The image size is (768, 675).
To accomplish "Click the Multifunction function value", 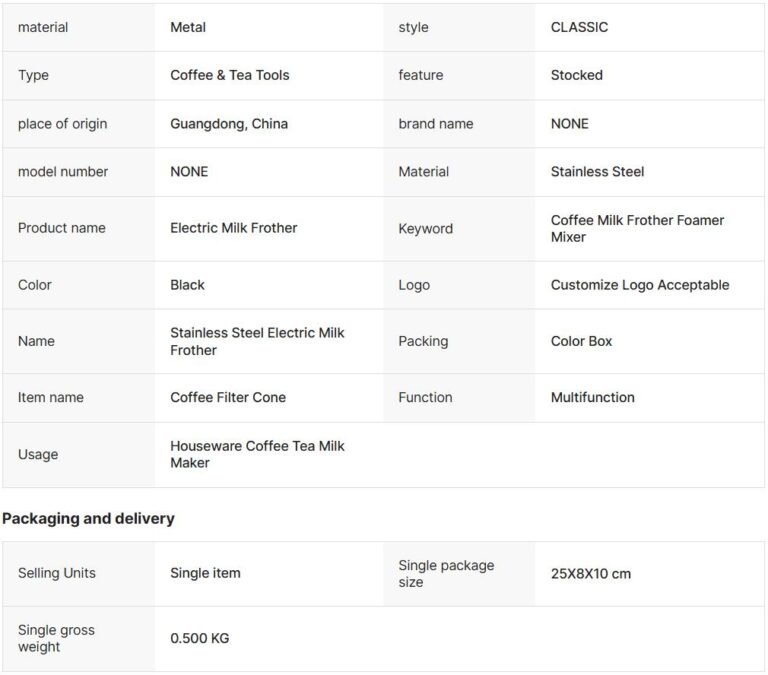I will [x=592, y=397].
